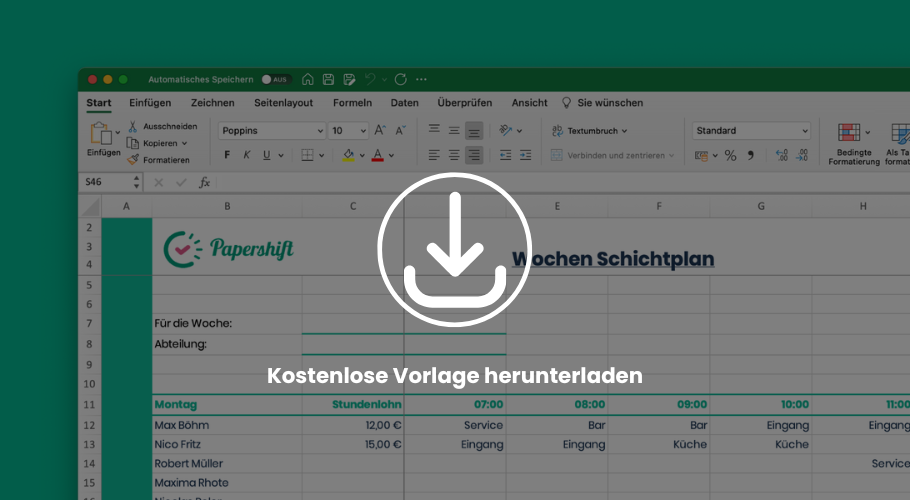This screenshot has width=910, height=500.
Task: Click the increase font size icon
Action: [x=379, y=131]
